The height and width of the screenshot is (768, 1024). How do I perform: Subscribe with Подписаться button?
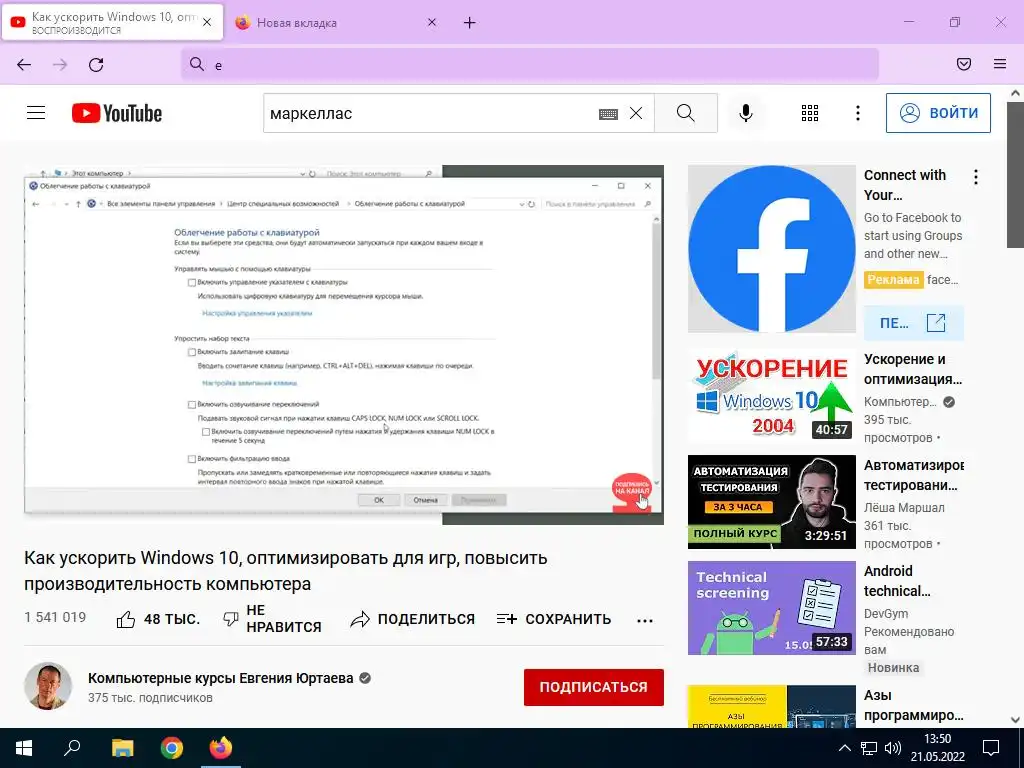594,687
